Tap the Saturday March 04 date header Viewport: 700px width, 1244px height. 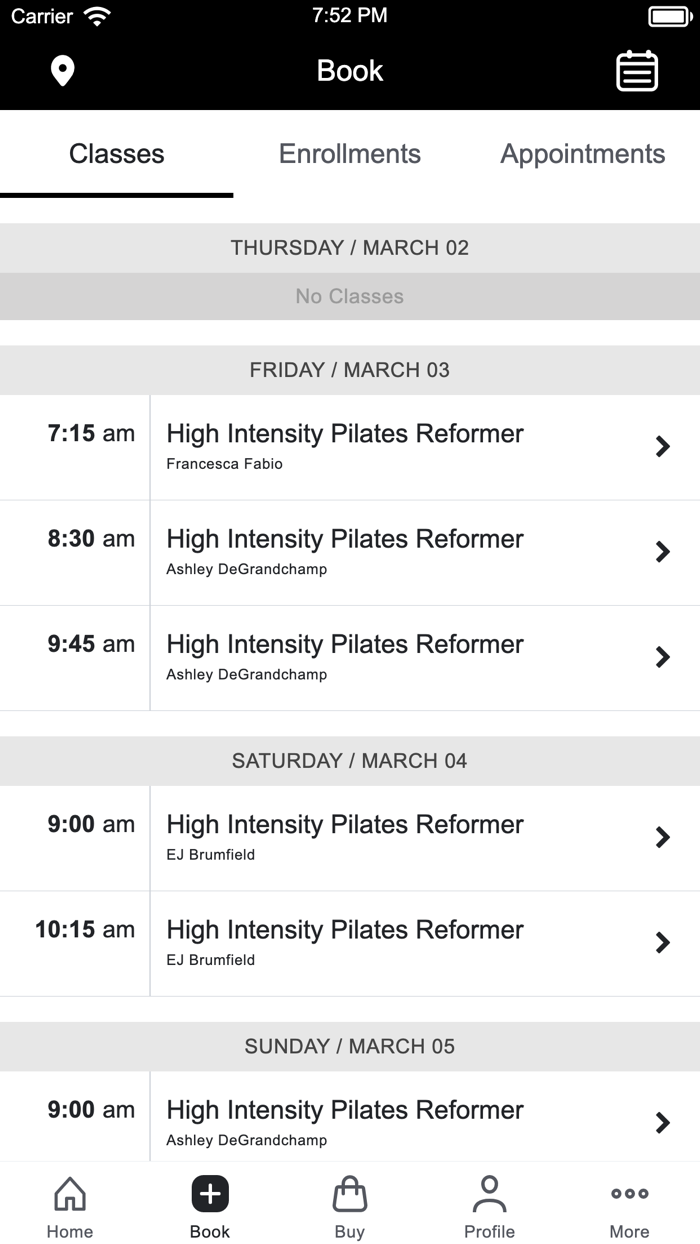350,761
